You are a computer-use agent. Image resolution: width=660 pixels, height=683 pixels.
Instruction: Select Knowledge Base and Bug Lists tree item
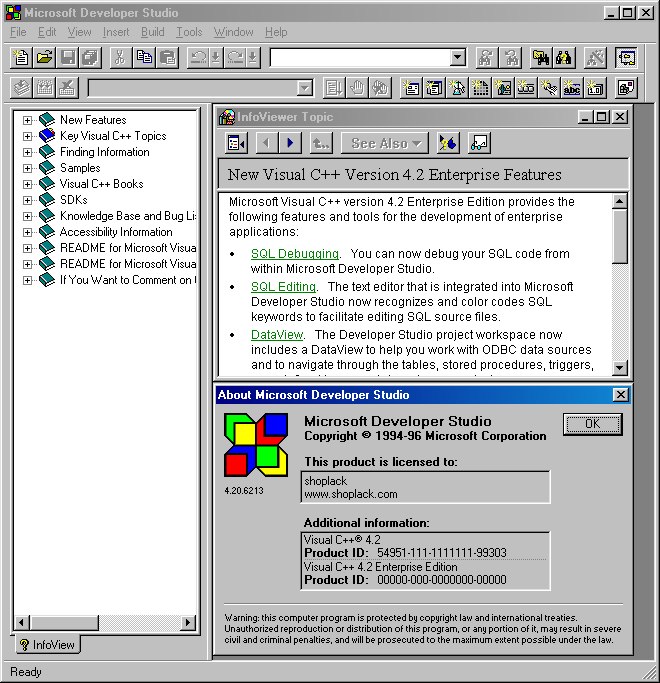click(x=128, y=216)
